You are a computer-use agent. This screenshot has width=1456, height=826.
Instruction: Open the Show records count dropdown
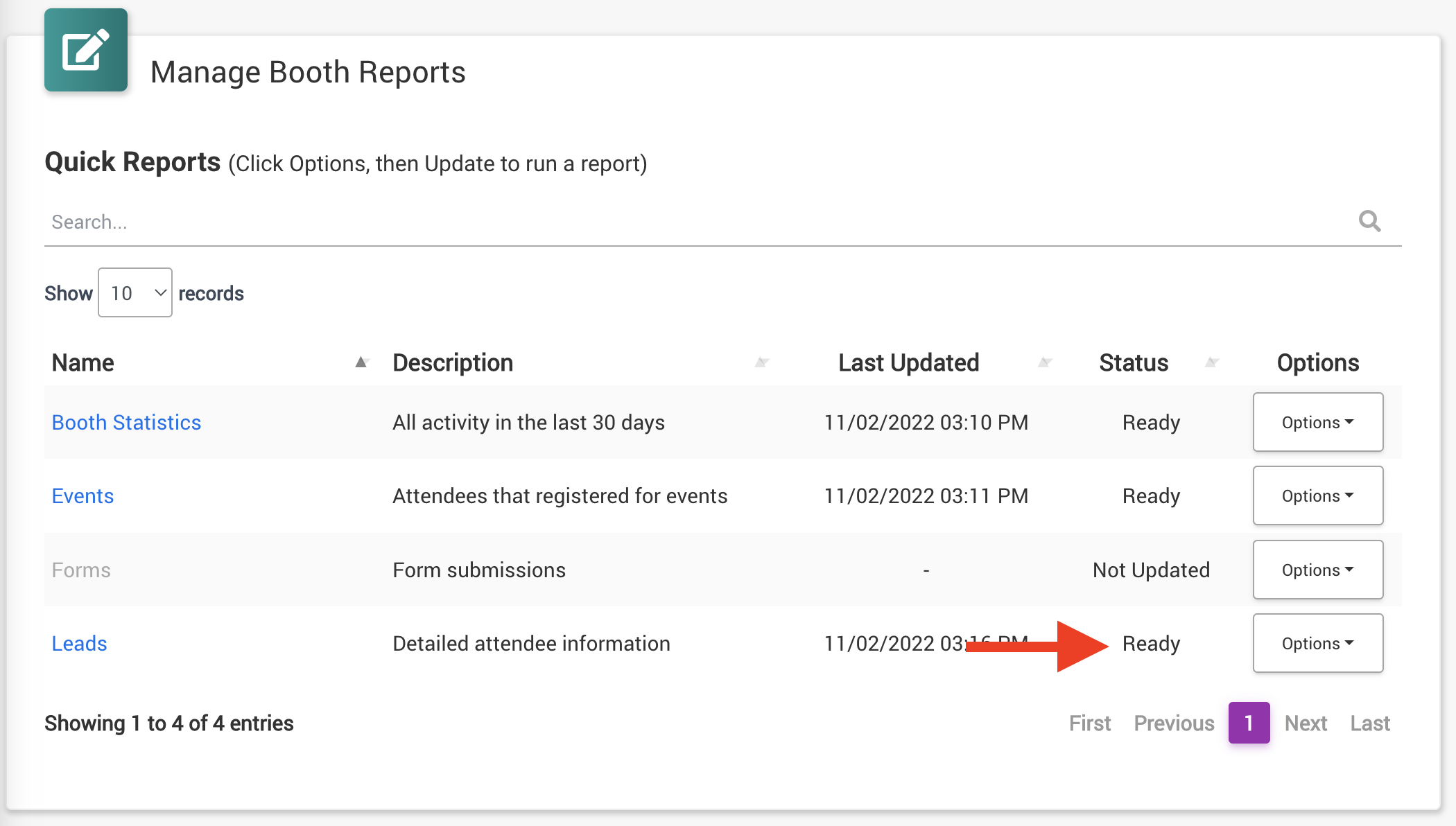click(135, 292)
